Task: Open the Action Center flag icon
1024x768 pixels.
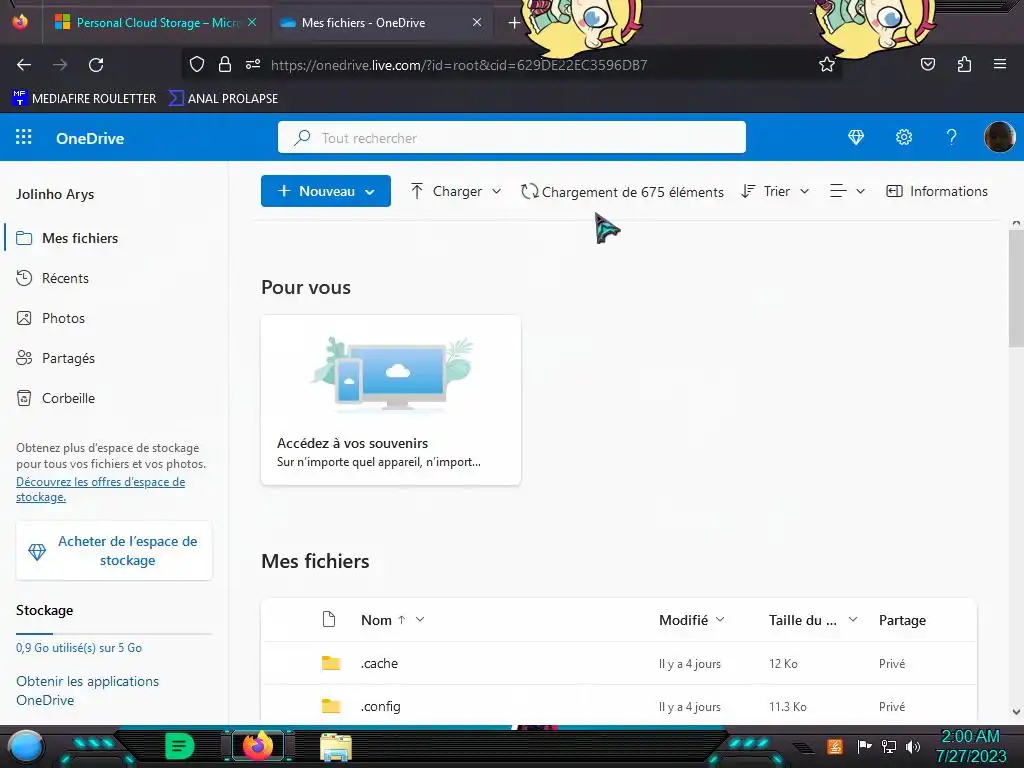Action: click(x=865, y=746)
